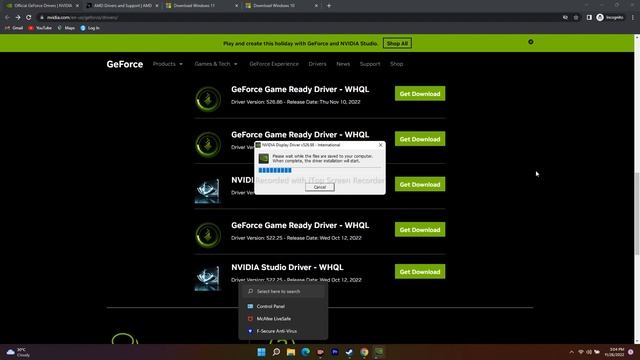Get Download for driver version 526.86

(x=420, y=93)
